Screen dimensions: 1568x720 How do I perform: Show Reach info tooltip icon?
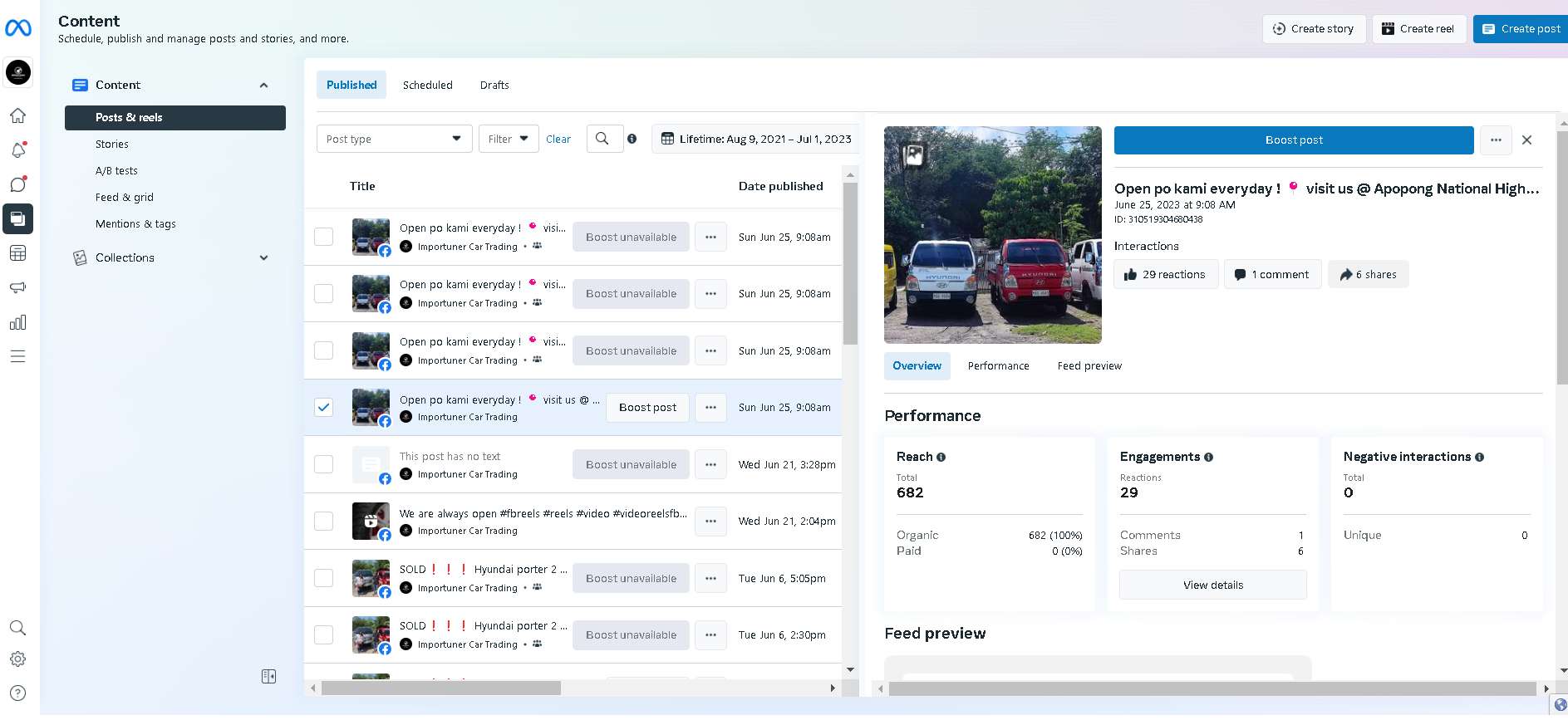941,458
